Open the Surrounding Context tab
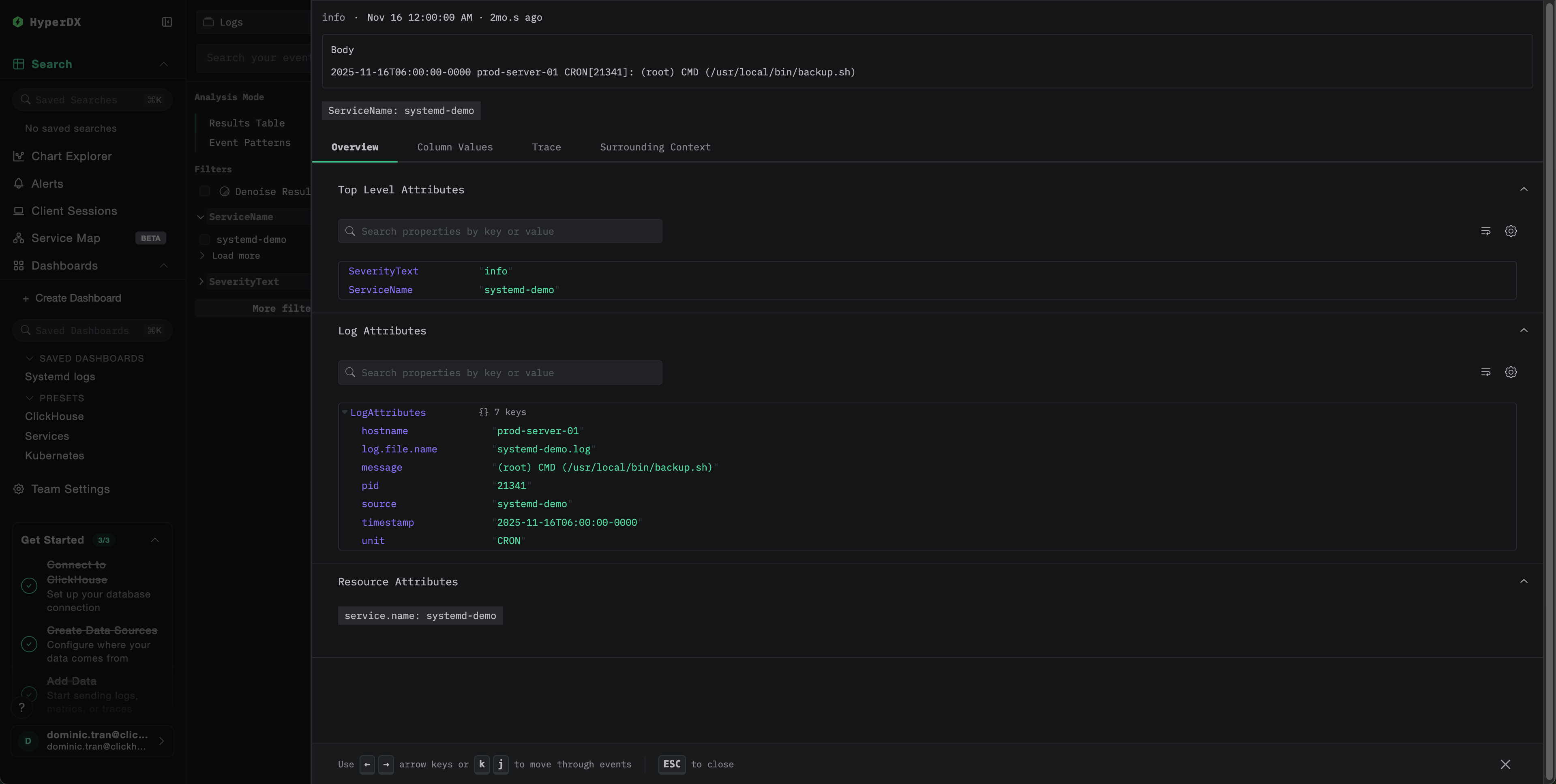Image resolution: width=1556 pixels, height=784 pixels. [x=655, y=147]
